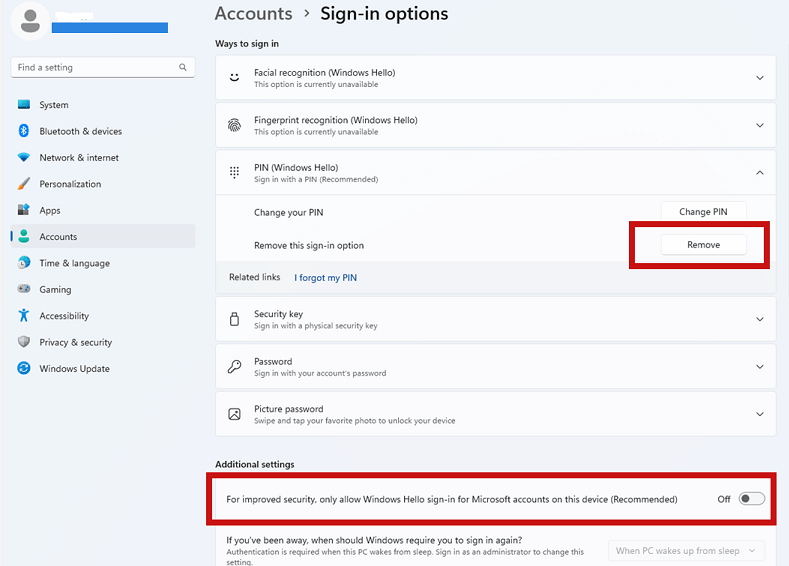Click 'Ways to sign in' heading

(247, 44)
